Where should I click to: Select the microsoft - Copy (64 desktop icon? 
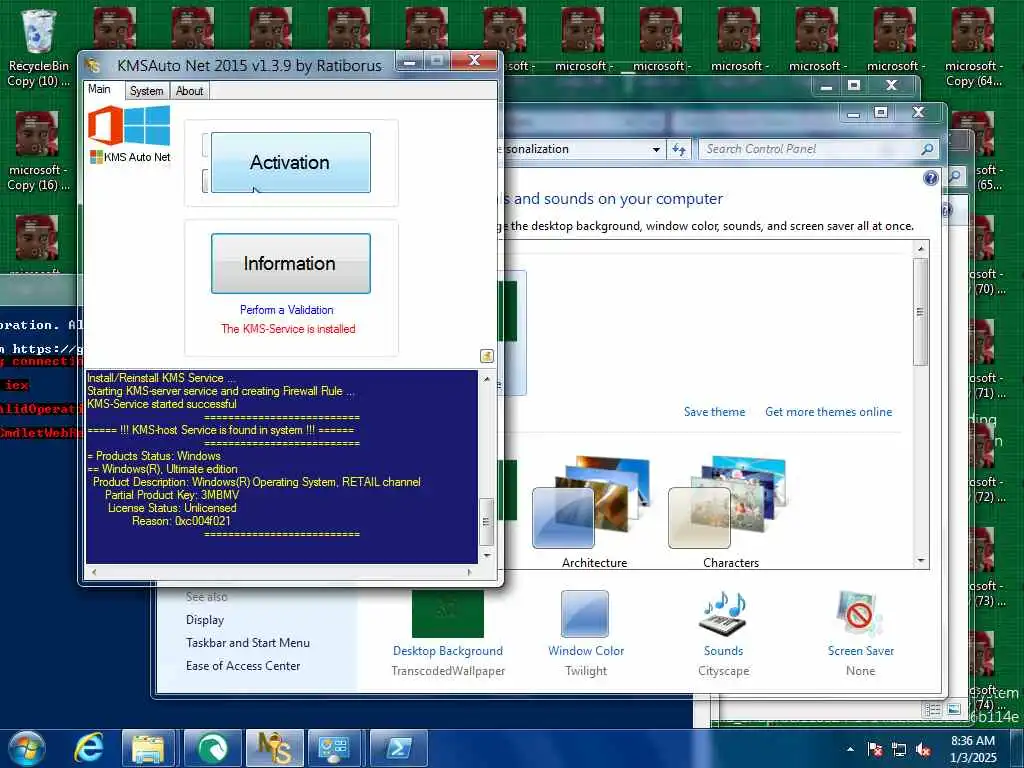tap(973, 47)
